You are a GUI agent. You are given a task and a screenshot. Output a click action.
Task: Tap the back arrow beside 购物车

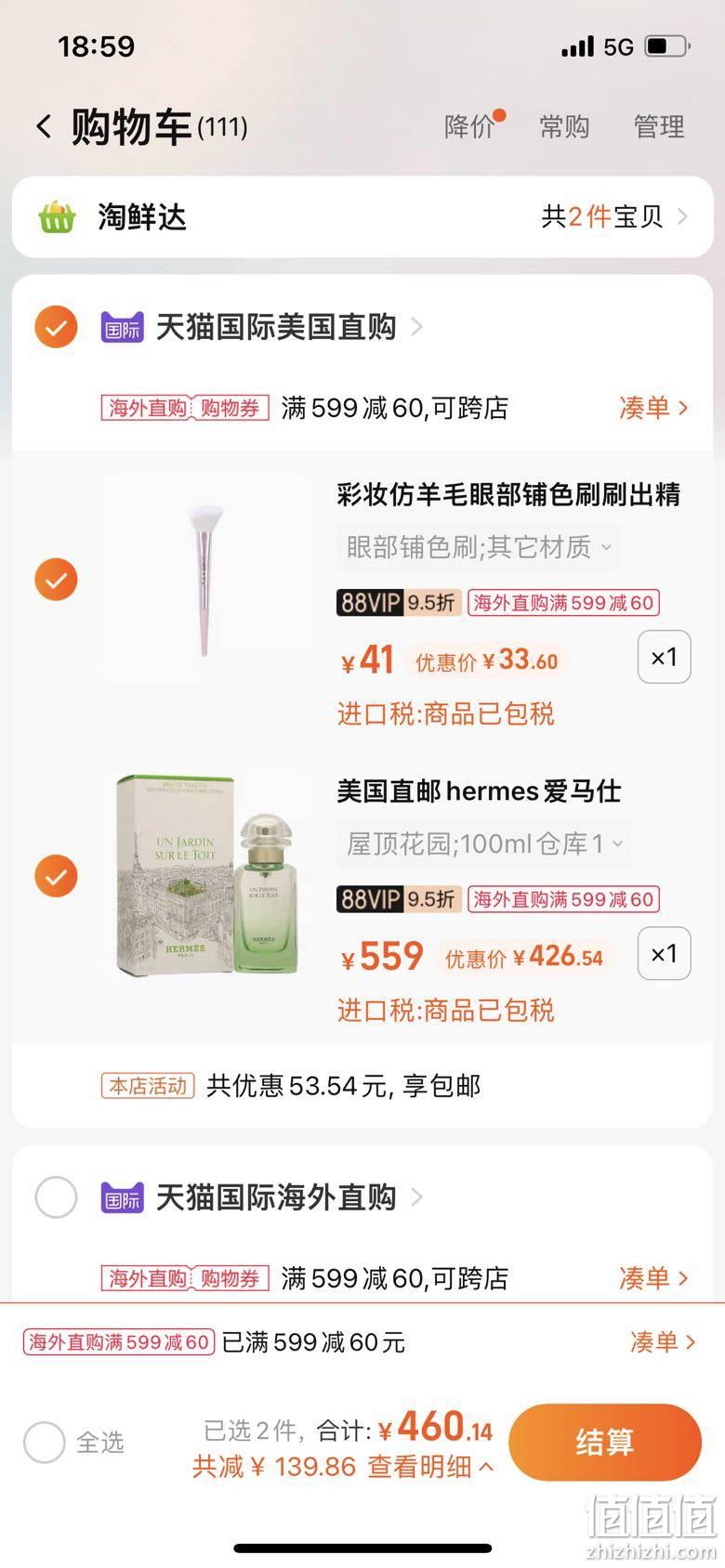tap(44, 126)
